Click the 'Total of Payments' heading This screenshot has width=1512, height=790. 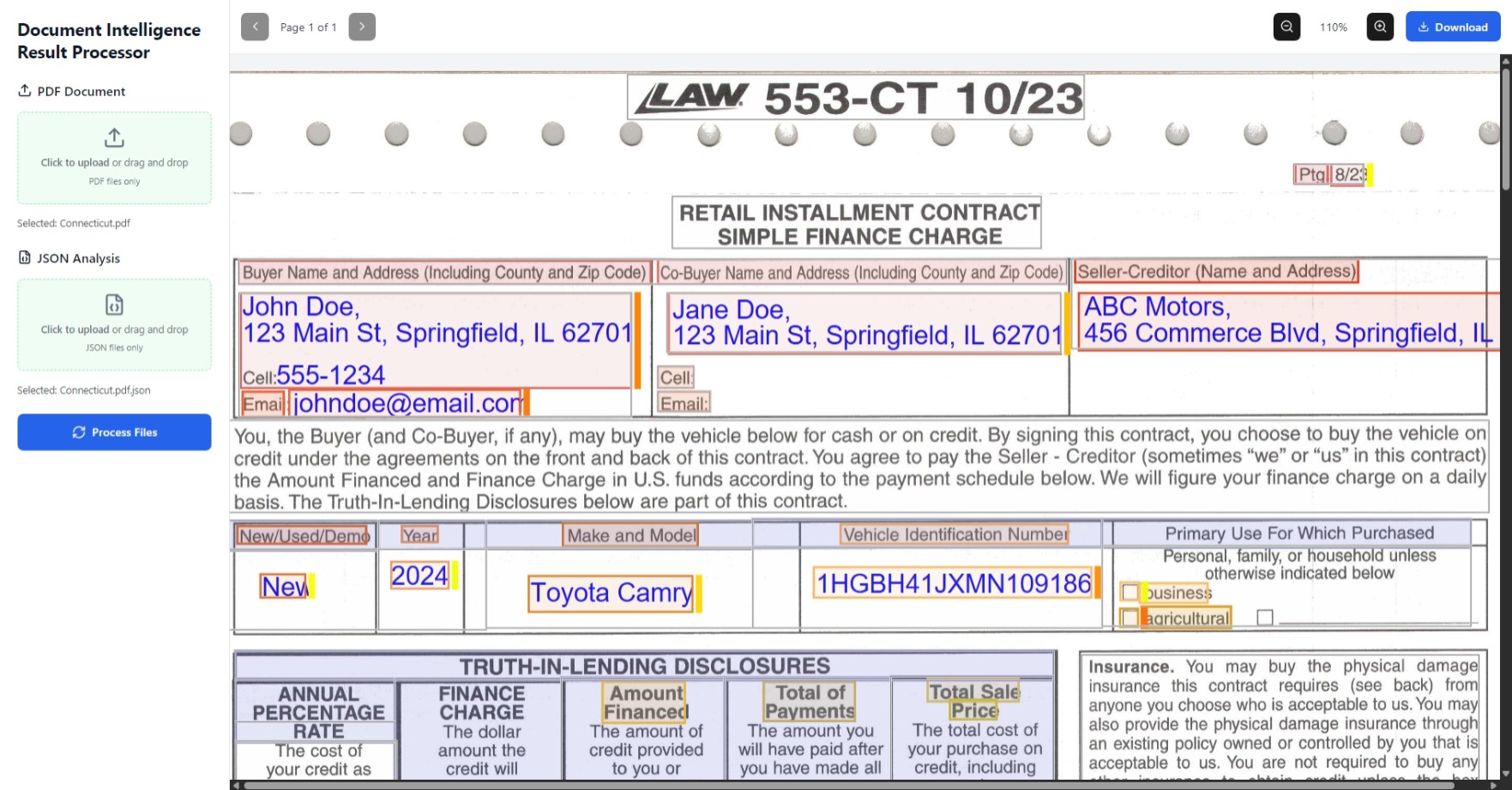[x=810, y=702]
